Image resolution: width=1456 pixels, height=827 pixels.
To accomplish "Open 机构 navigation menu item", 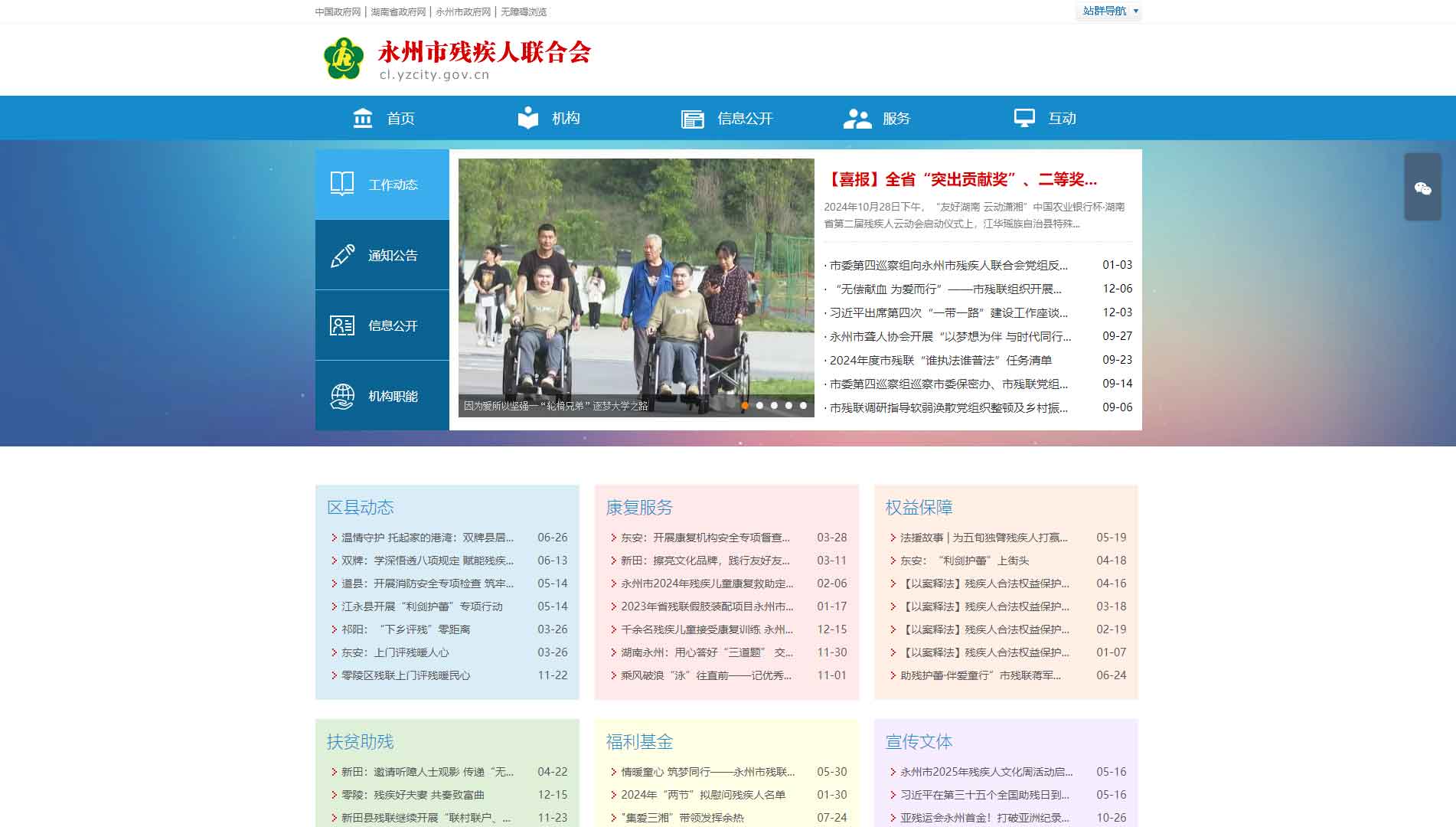I will (566, 119).
